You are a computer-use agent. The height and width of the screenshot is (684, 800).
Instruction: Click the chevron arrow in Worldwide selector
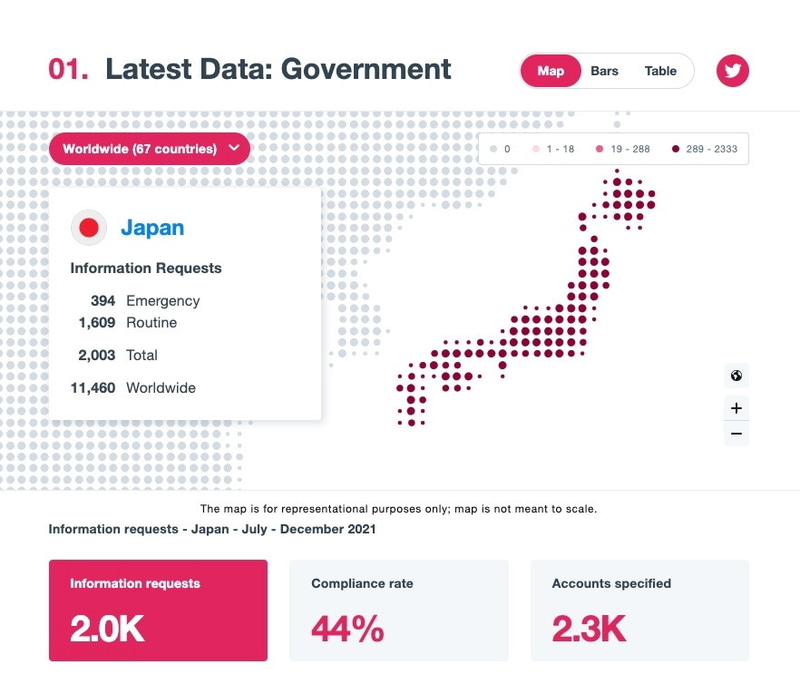234,149
